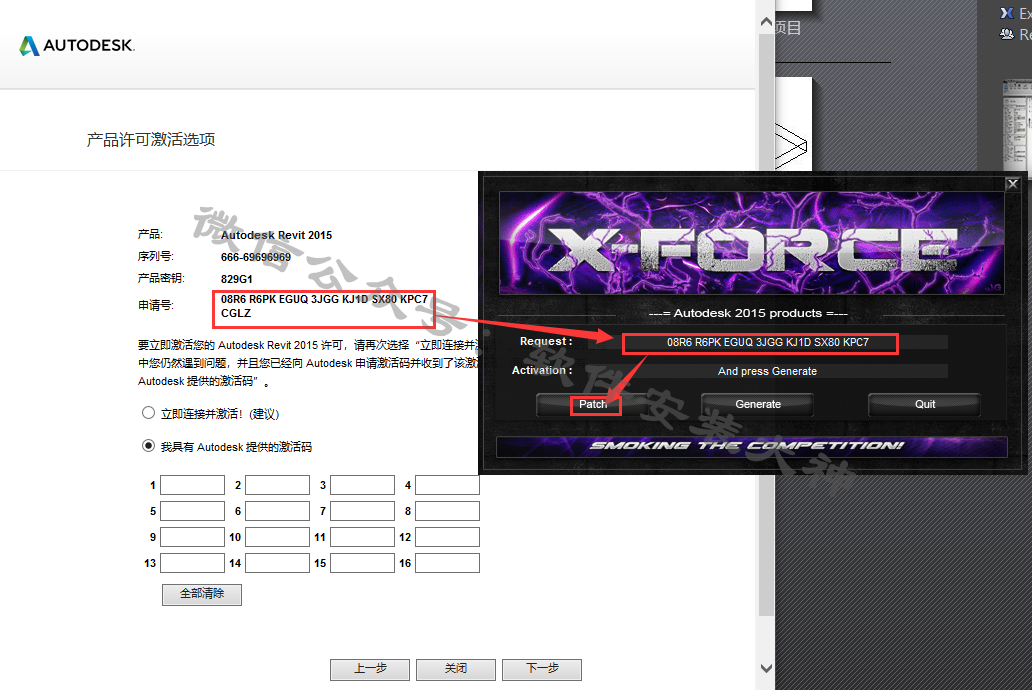Click the '全部清除' clear all button
Screen dimensions: 1032x690
(x=202, y=594)
